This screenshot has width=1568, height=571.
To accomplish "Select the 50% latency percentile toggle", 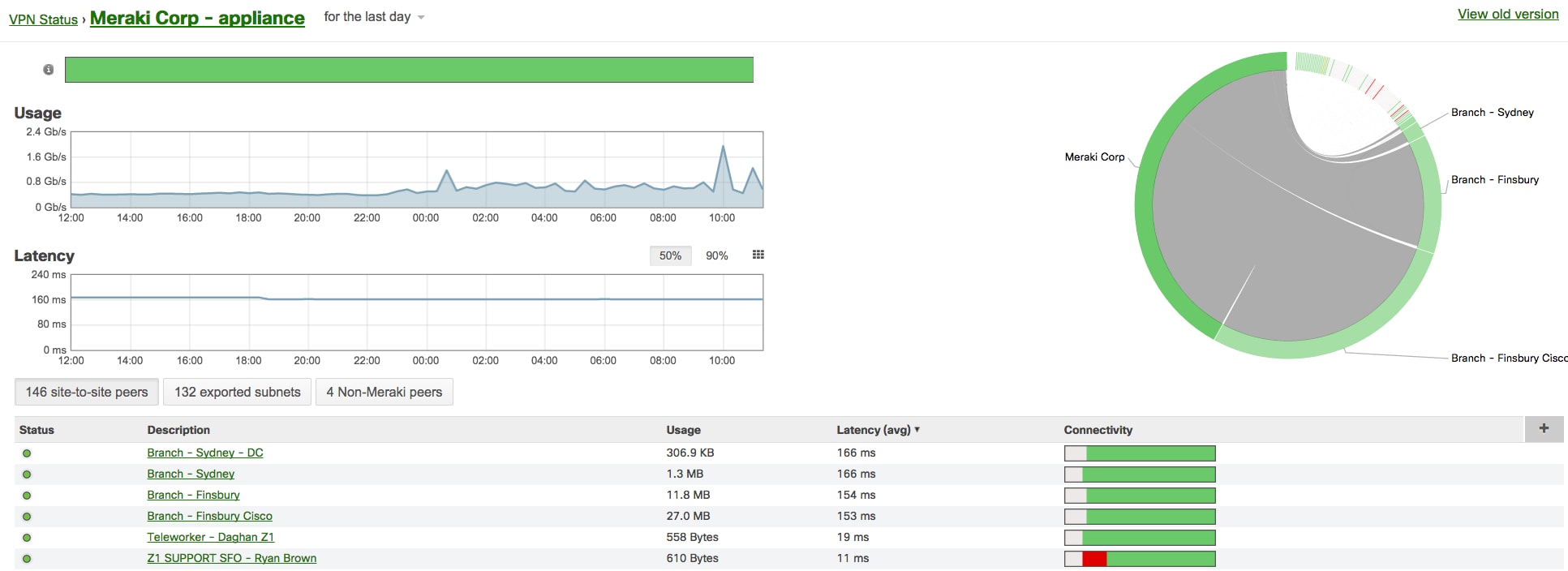I will pos(670,255).
